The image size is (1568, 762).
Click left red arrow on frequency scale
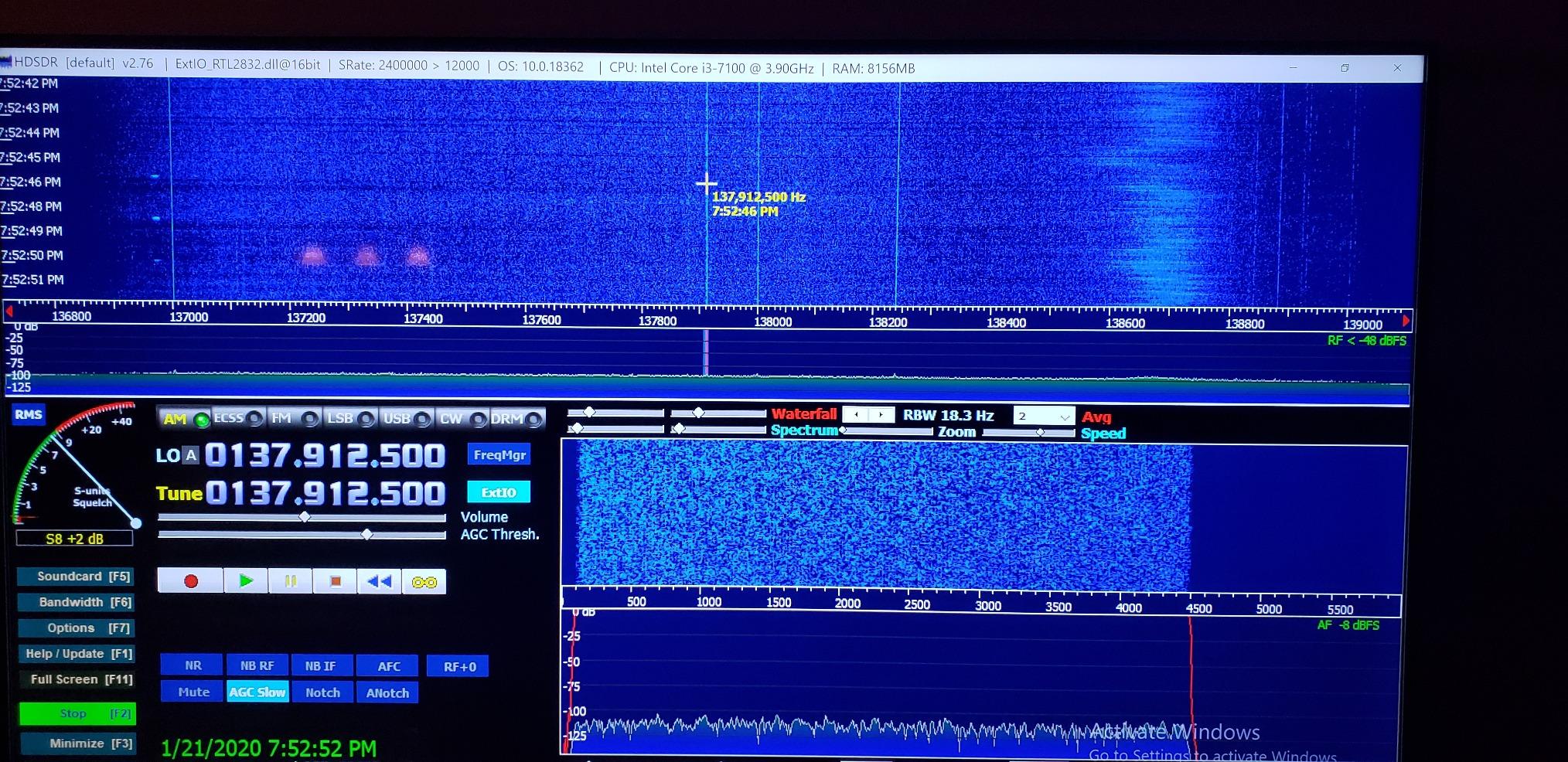(x=9, y=312)
